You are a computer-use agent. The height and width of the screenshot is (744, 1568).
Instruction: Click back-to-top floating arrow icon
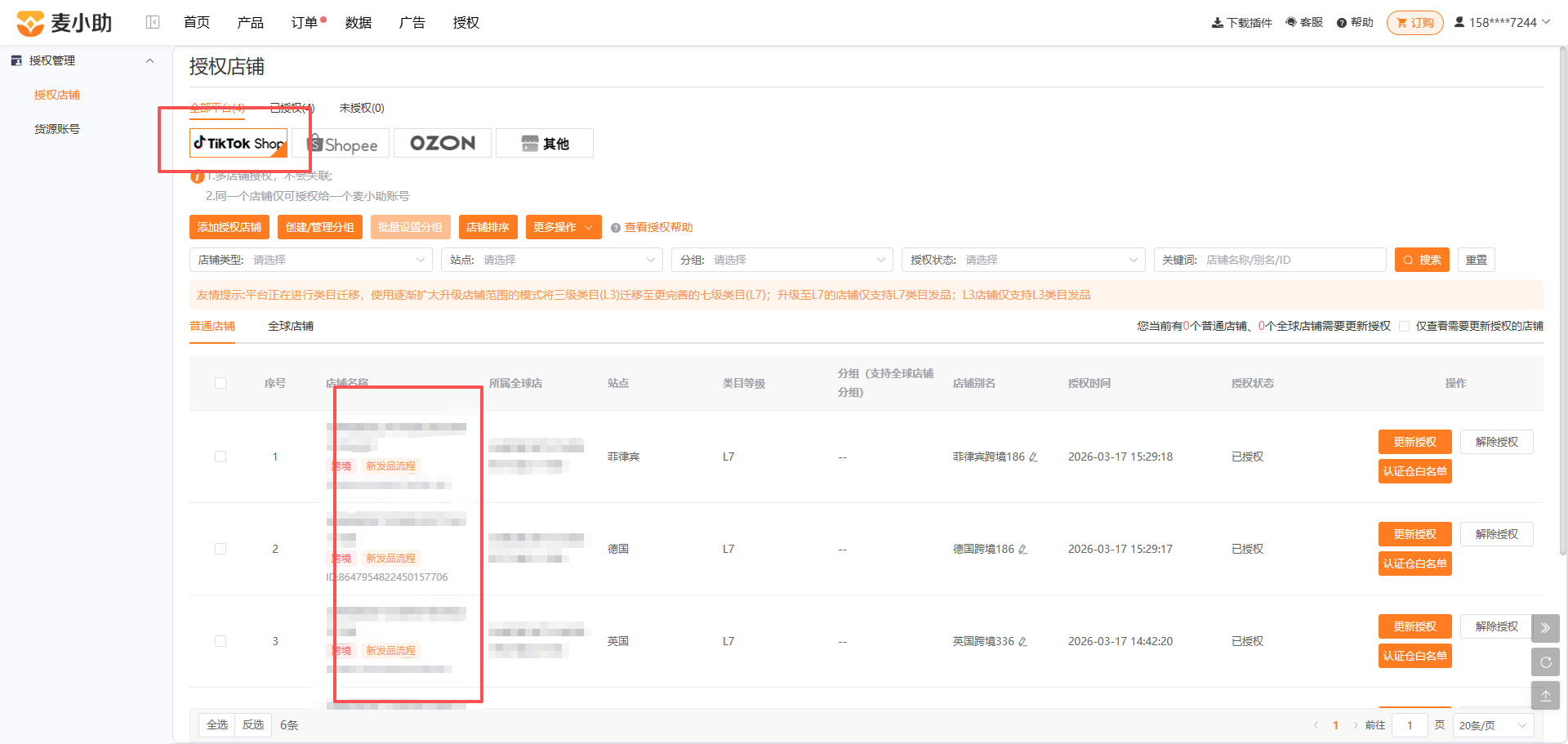point(1545,696)
